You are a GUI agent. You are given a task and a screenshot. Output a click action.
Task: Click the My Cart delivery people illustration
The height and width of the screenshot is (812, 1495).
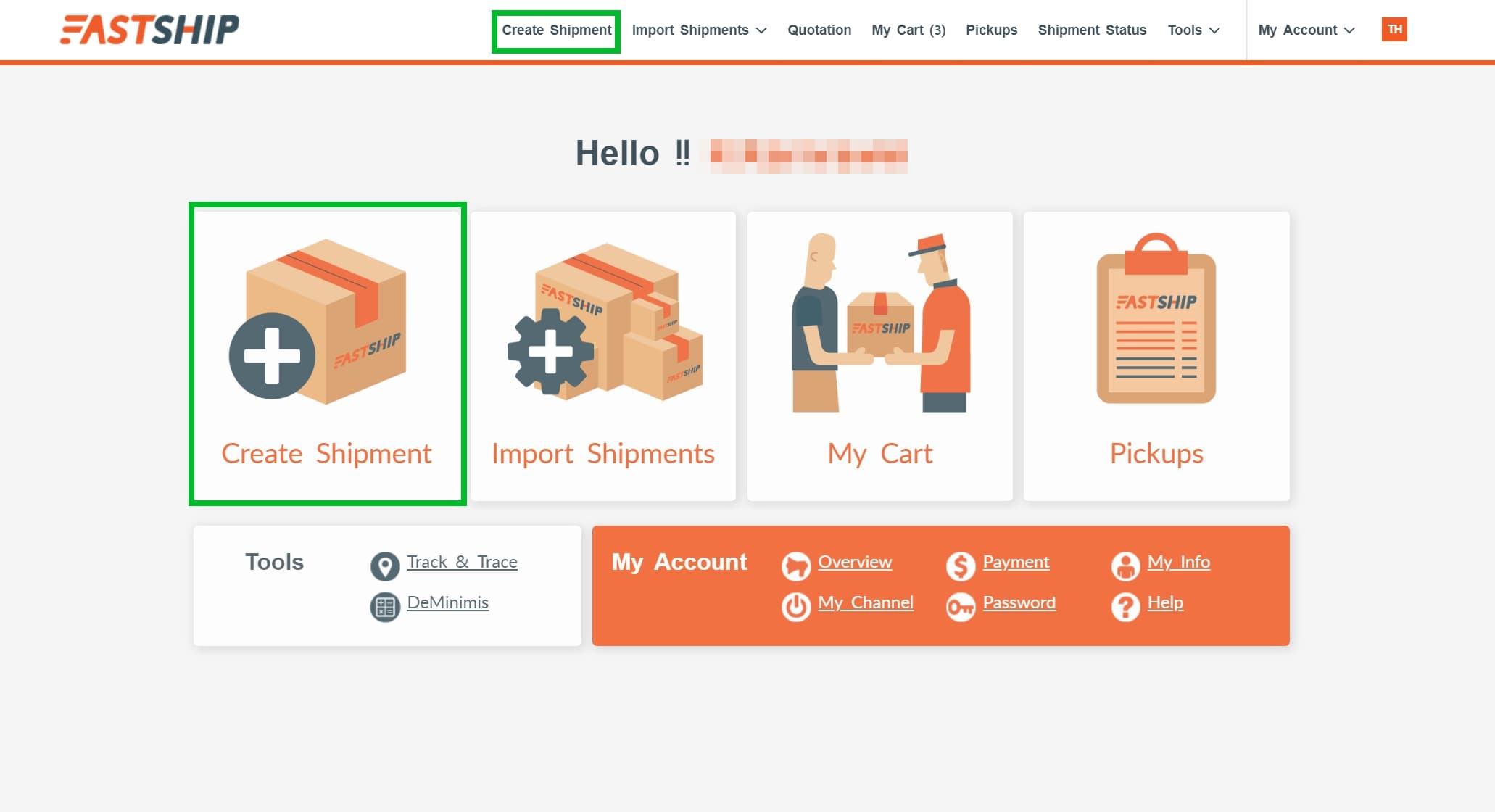[x=880, y=323]
